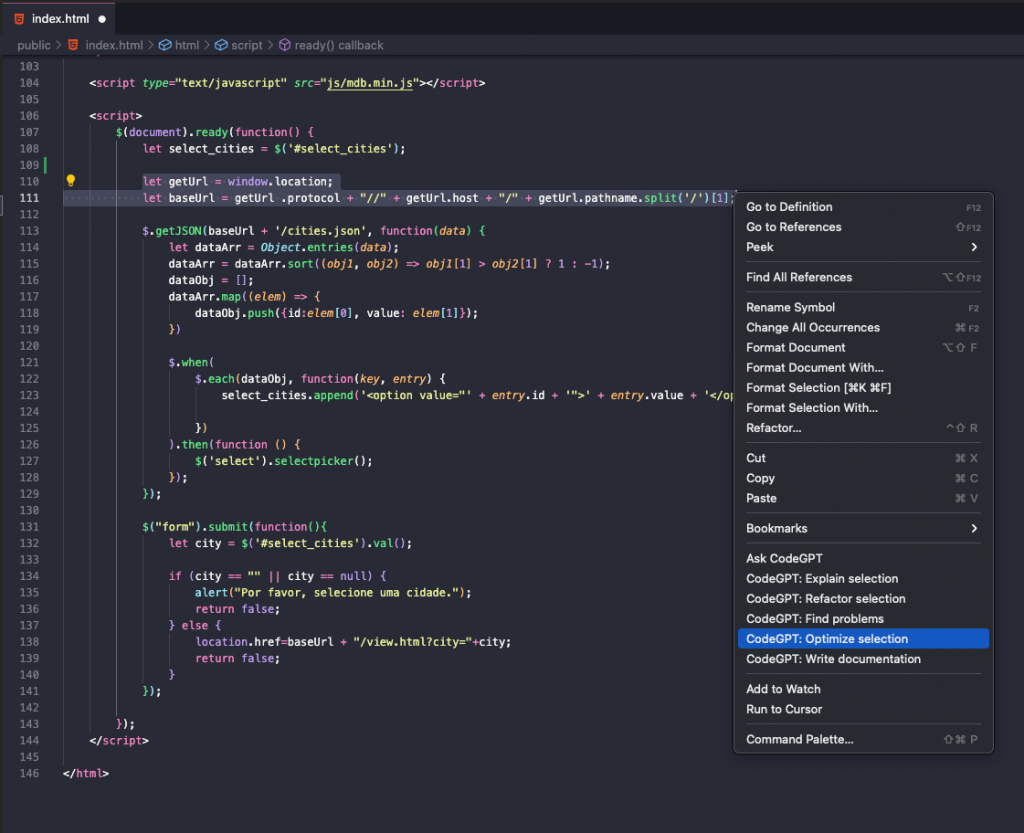Choose Format Selection With...
The image size is (1024, 833).
pyautogui.click(x=863, y=408)
